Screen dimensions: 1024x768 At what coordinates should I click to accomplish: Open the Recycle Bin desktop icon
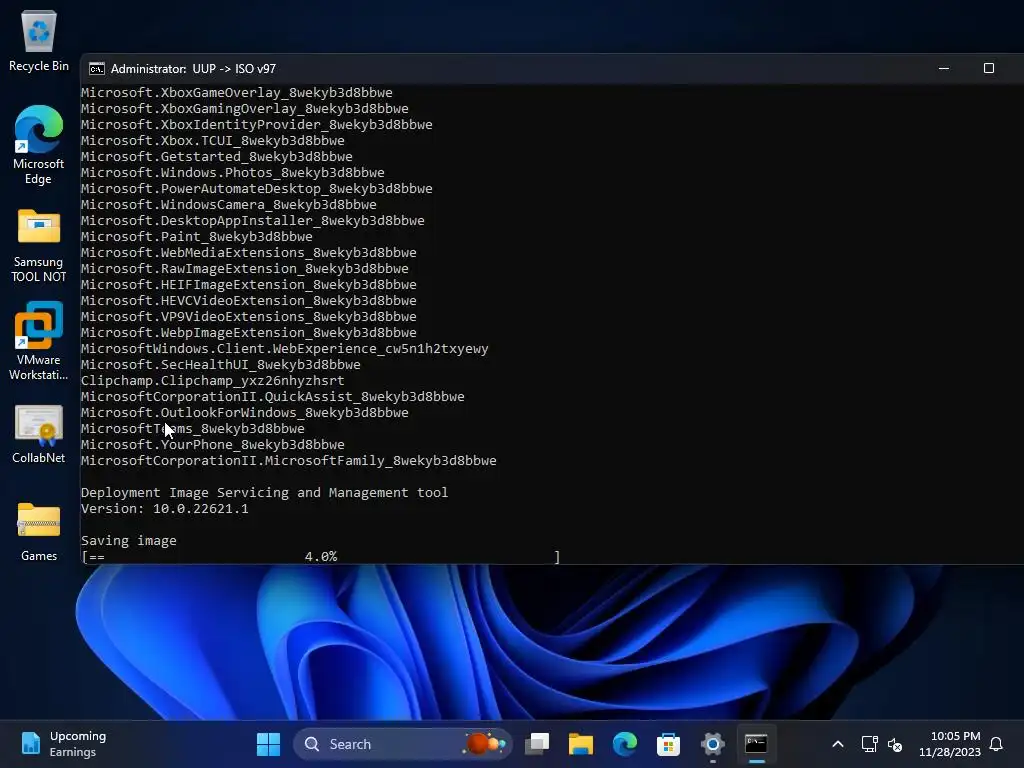tap(39, 41)
